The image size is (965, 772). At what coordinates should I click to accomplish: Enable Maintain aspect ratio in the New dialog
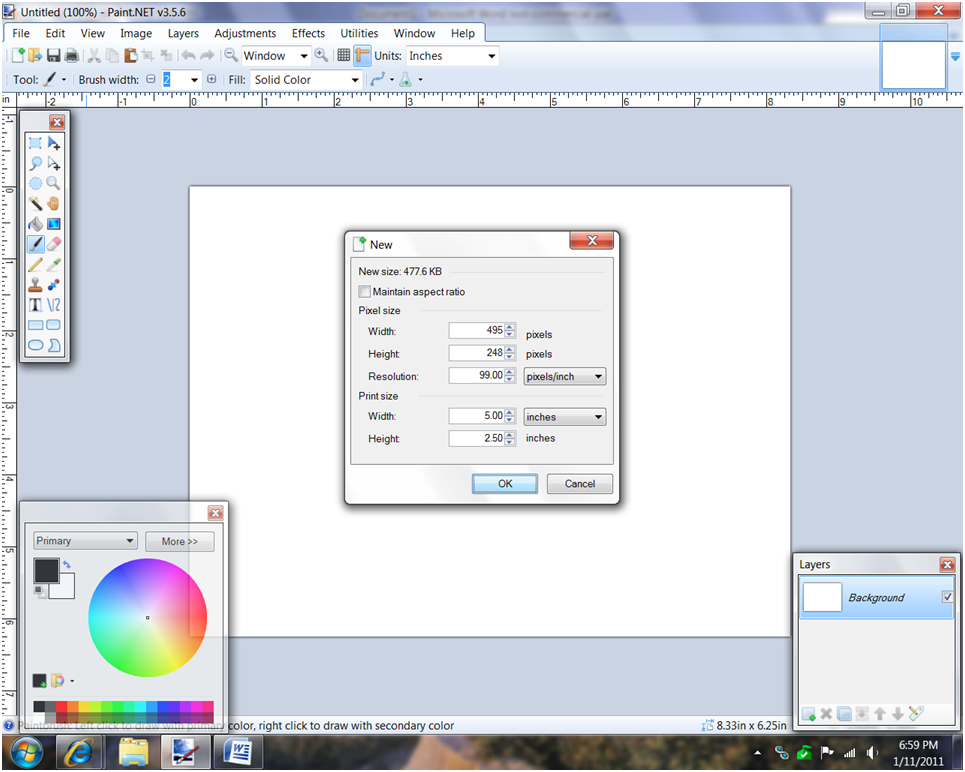365,291
